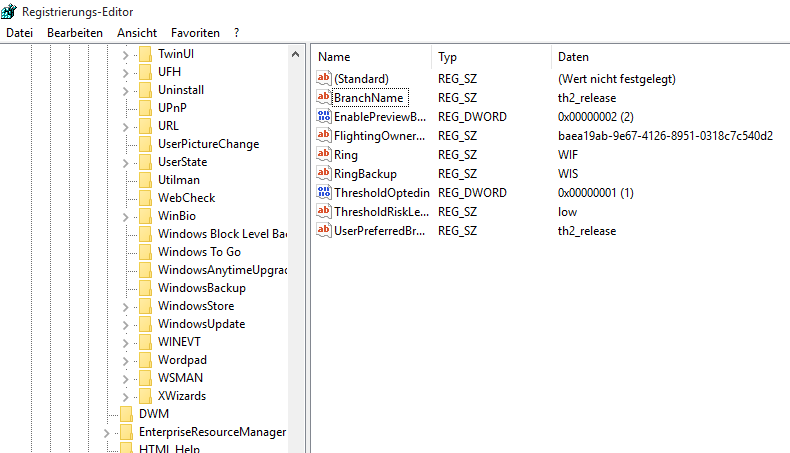Click the 'low' data value
790x453 pixels.
point(567,212)
